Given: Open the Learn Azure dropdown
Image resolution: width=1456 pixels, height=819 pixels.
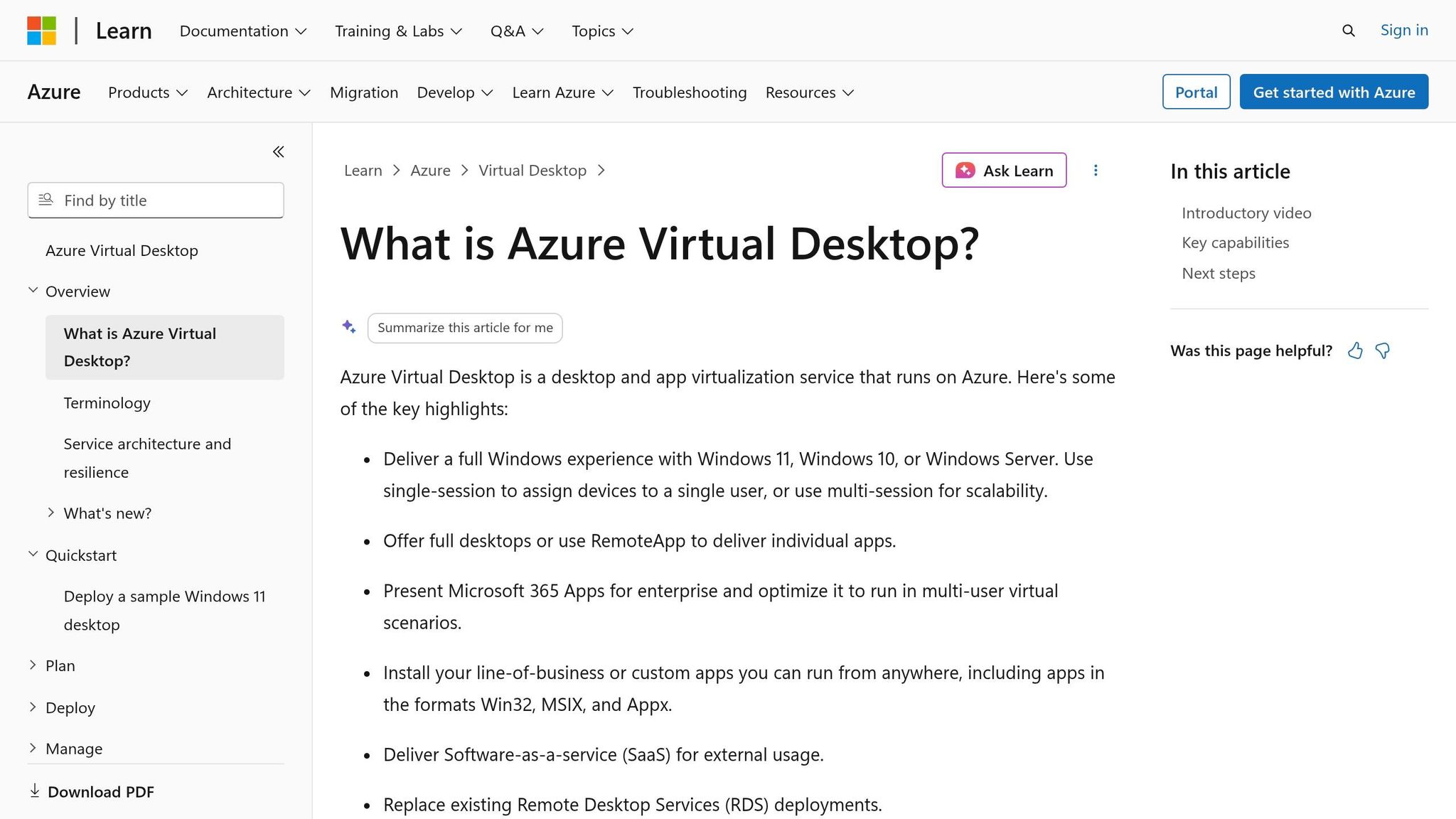Looking at the screenshot, I should click(x=563, y=92).
